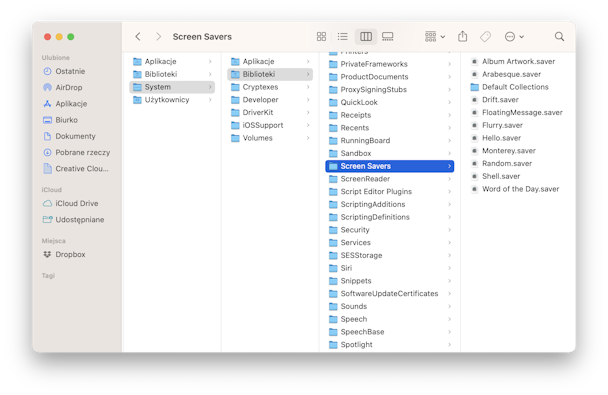The height and width of the screenshot is (395, 608).
Task: Select Biblioteki folder in second column
Action: (x=270, y=74)
